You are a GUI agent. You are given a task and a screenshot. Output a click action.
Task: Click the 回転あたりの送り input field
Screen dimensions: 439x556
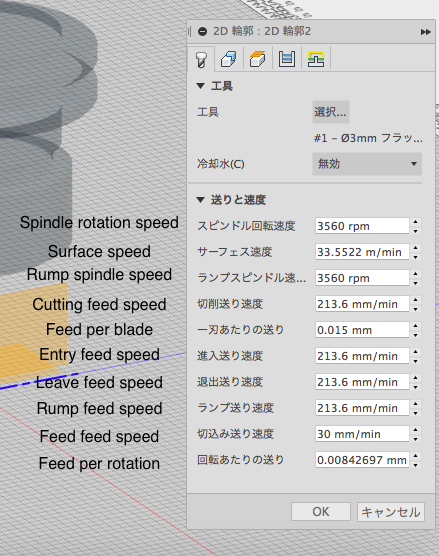point(362,460)
